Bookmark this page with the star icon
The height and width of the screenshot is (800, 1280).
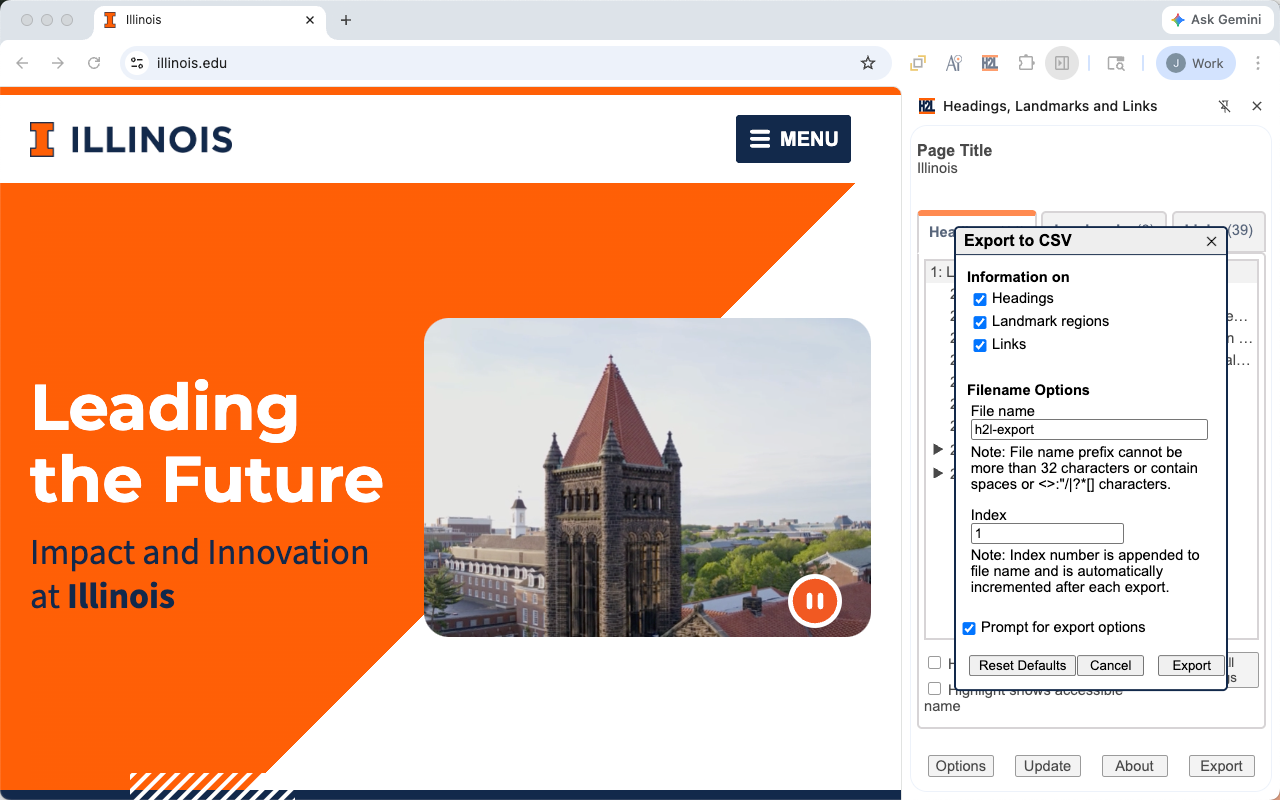pyautogui.click(x=868, y=63)
